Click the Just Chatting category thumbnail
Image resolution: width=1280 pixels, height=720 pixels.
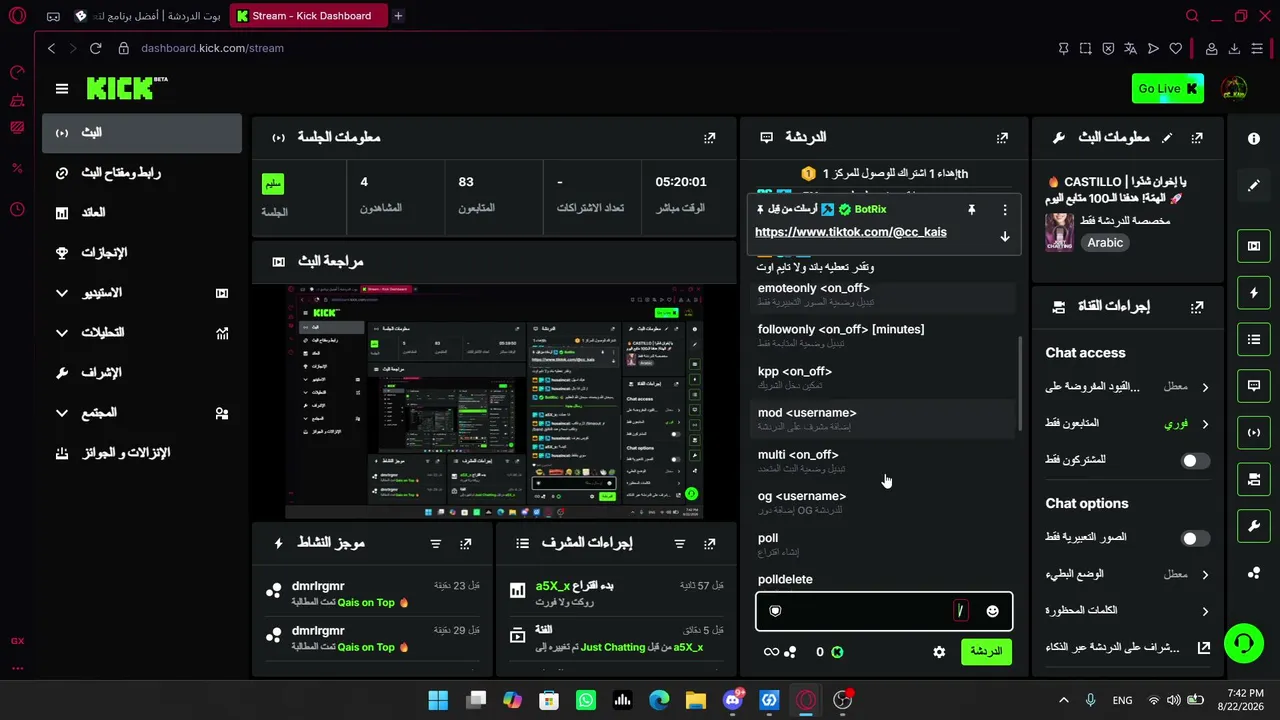click(1059, 232)
